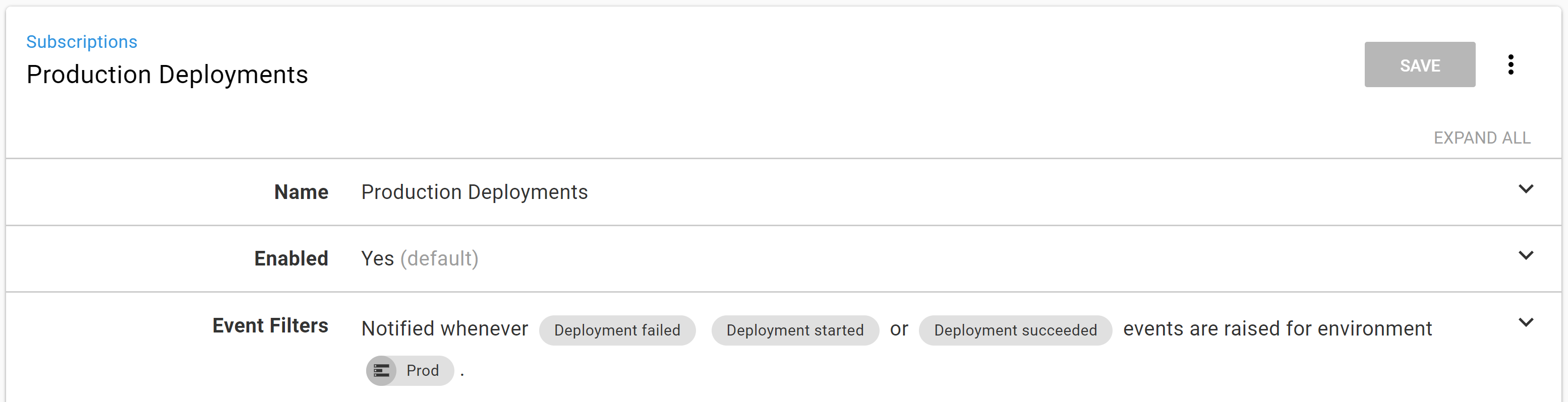Click the Enabled row label
The height and width of the screenshot is (402, 1568).
pyautogui.click(x=291, y=258)
